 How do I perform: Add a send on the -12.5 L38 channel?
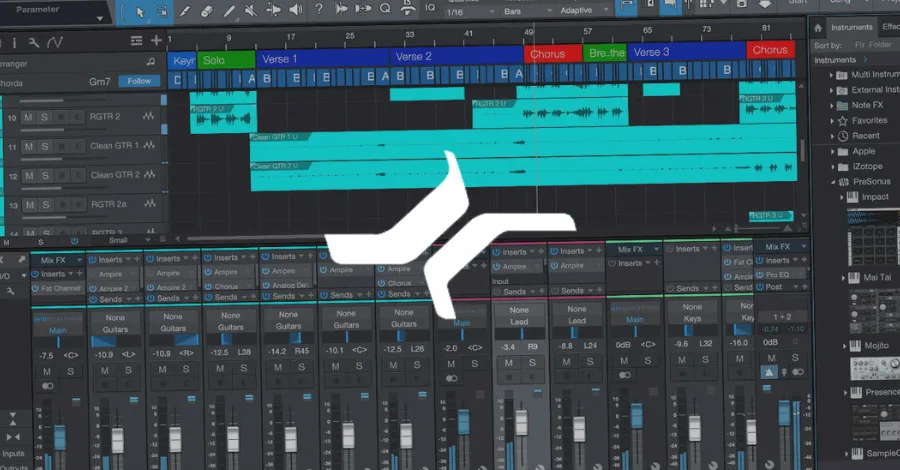[252, 297]
